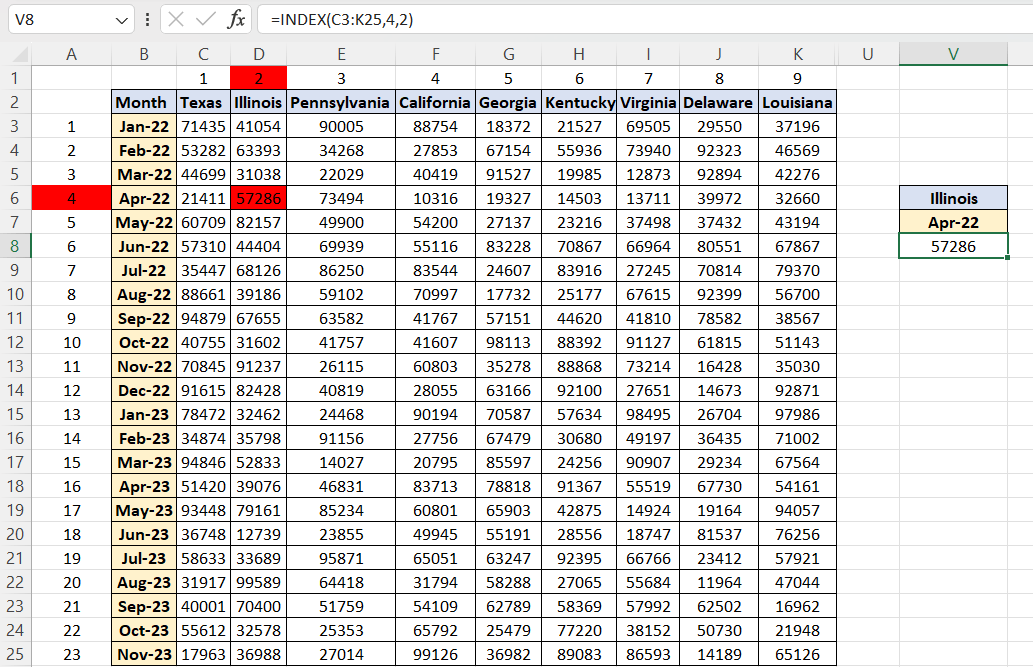The width and height of the screenshot is (1033, 667).
Task: Click the Cancel (X) formula bar icon
Action: [176, 20]
